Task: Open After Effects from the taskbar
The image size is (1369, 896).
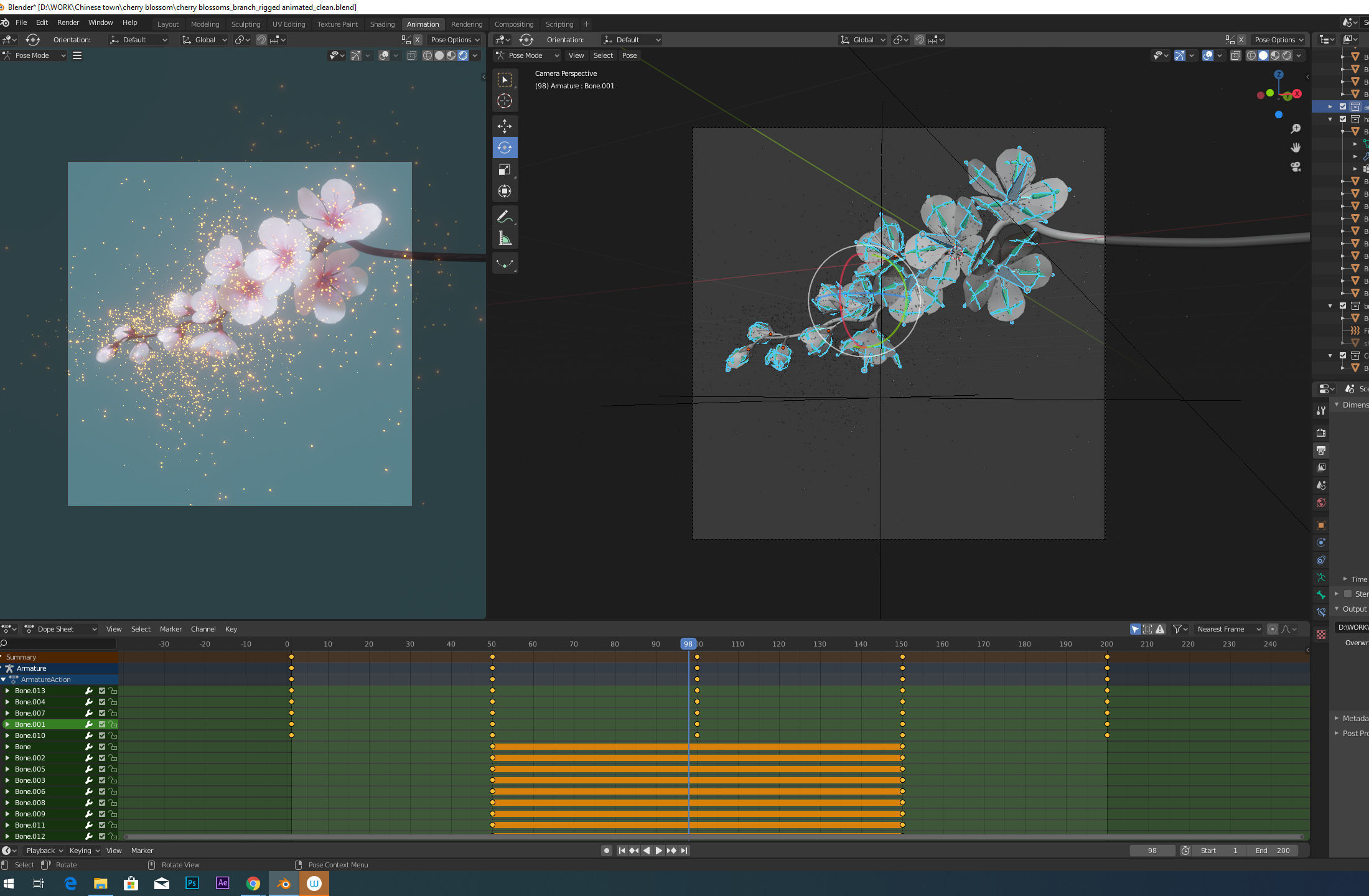Action: pos(222,883)
